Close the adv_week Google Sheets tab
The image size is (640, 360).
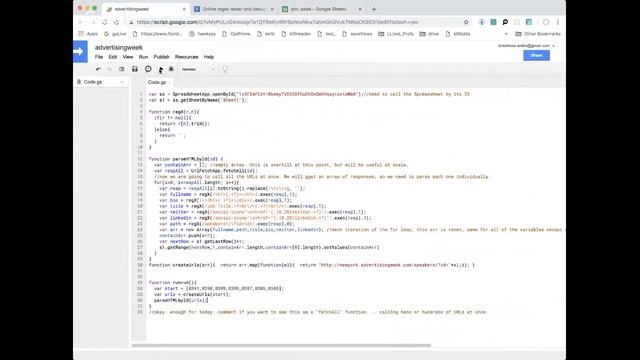360,9
